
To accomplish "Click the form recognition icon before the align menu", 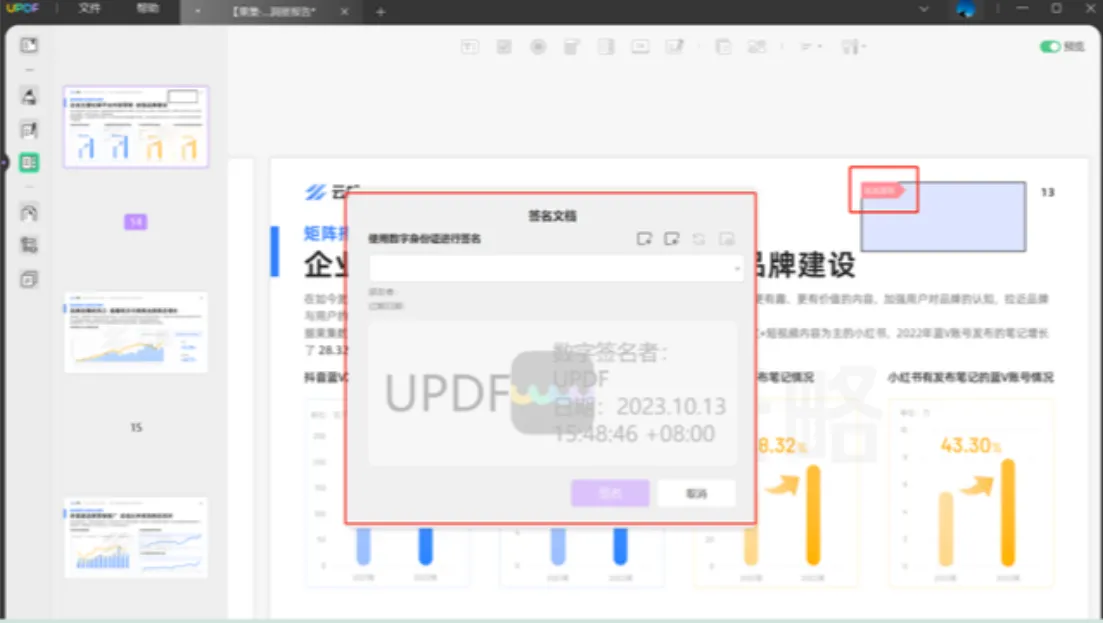I will [757, 47].
